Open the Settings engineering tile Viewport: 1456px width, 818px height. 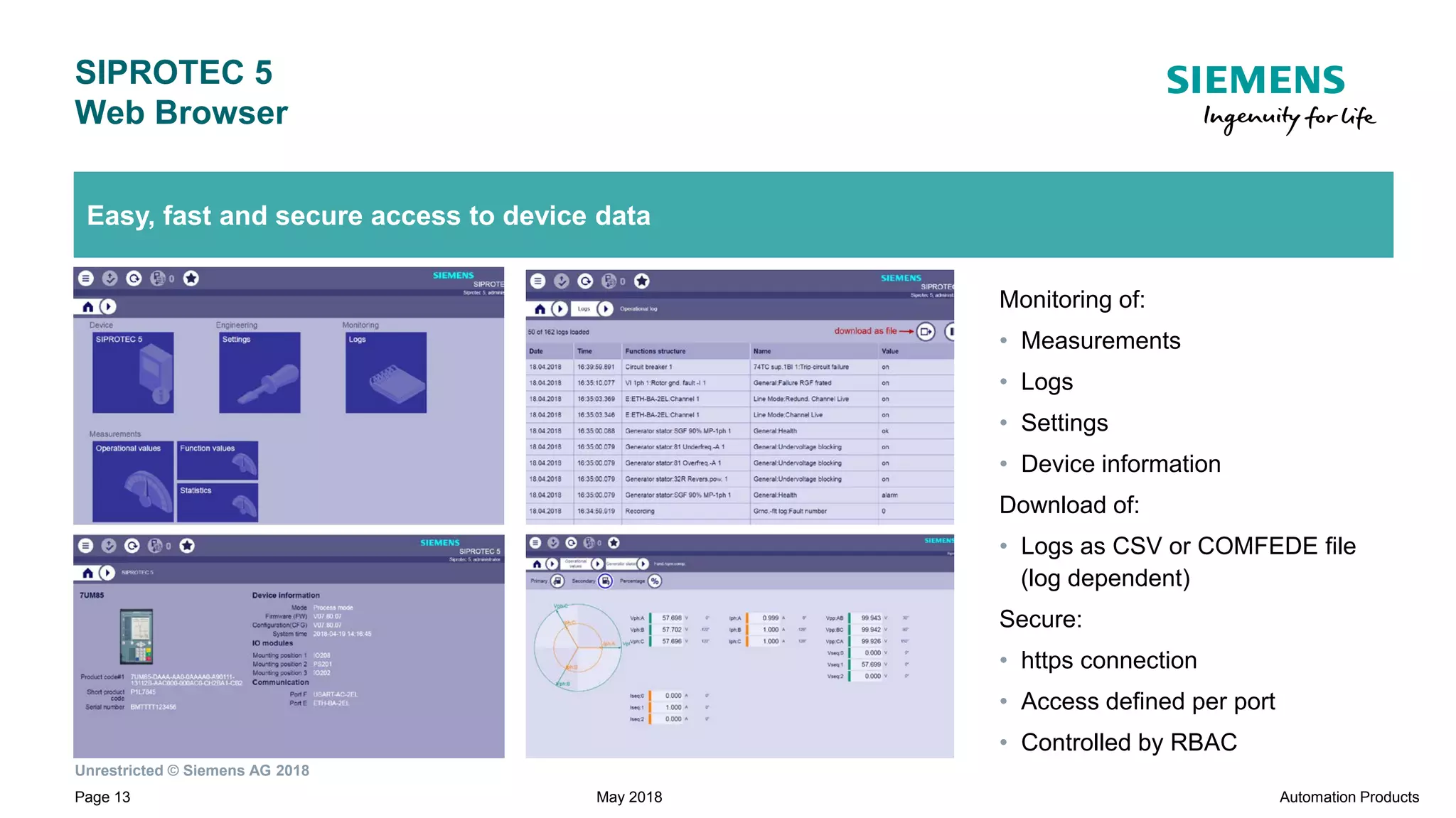pos(259,372)
